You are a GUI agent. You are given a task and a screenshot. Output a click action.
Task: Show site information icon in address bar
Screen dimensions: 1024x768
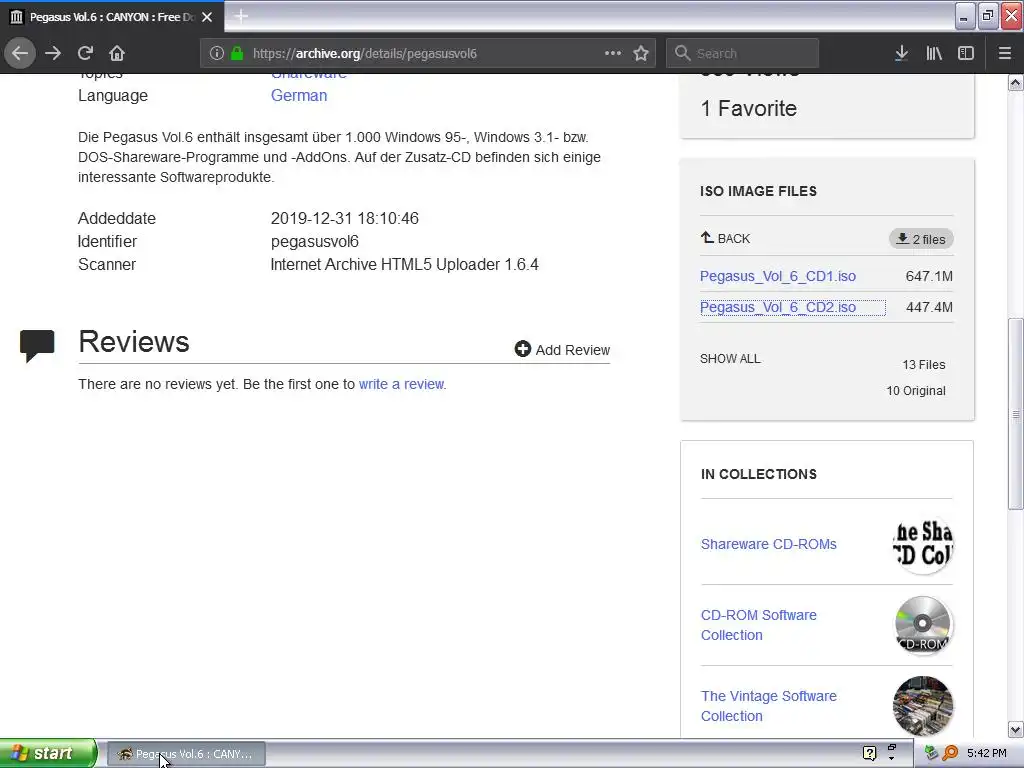[x=217, y=54]
